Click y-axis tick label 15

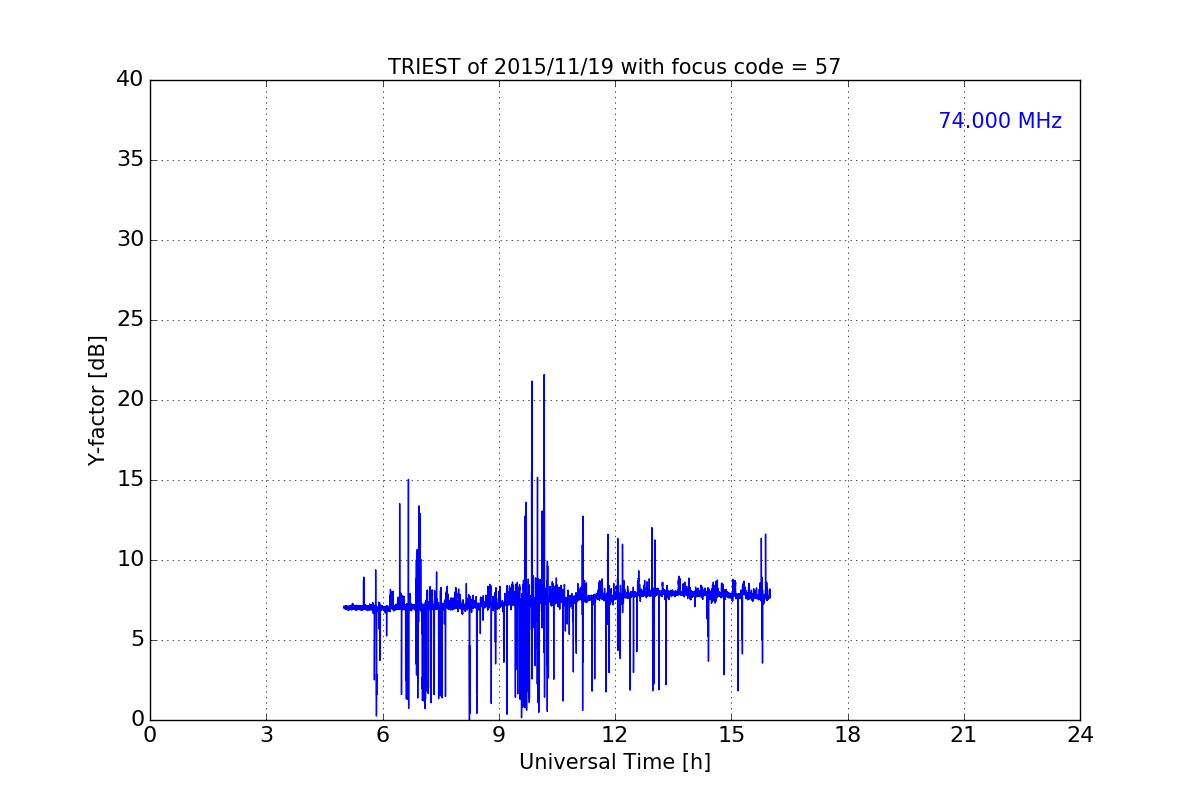coord(130,480)
